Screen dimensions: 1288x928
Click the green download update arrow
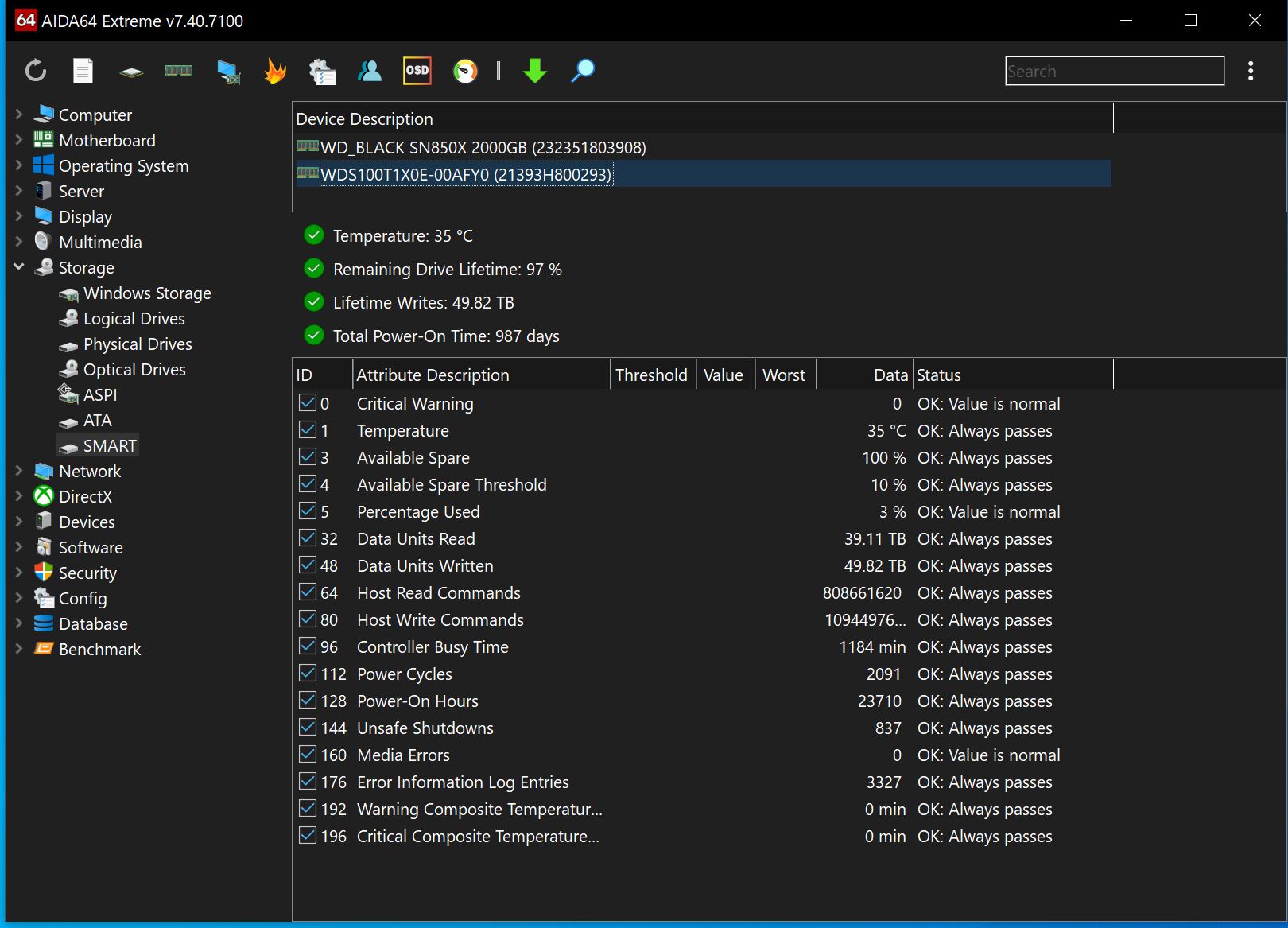(535, 71)
